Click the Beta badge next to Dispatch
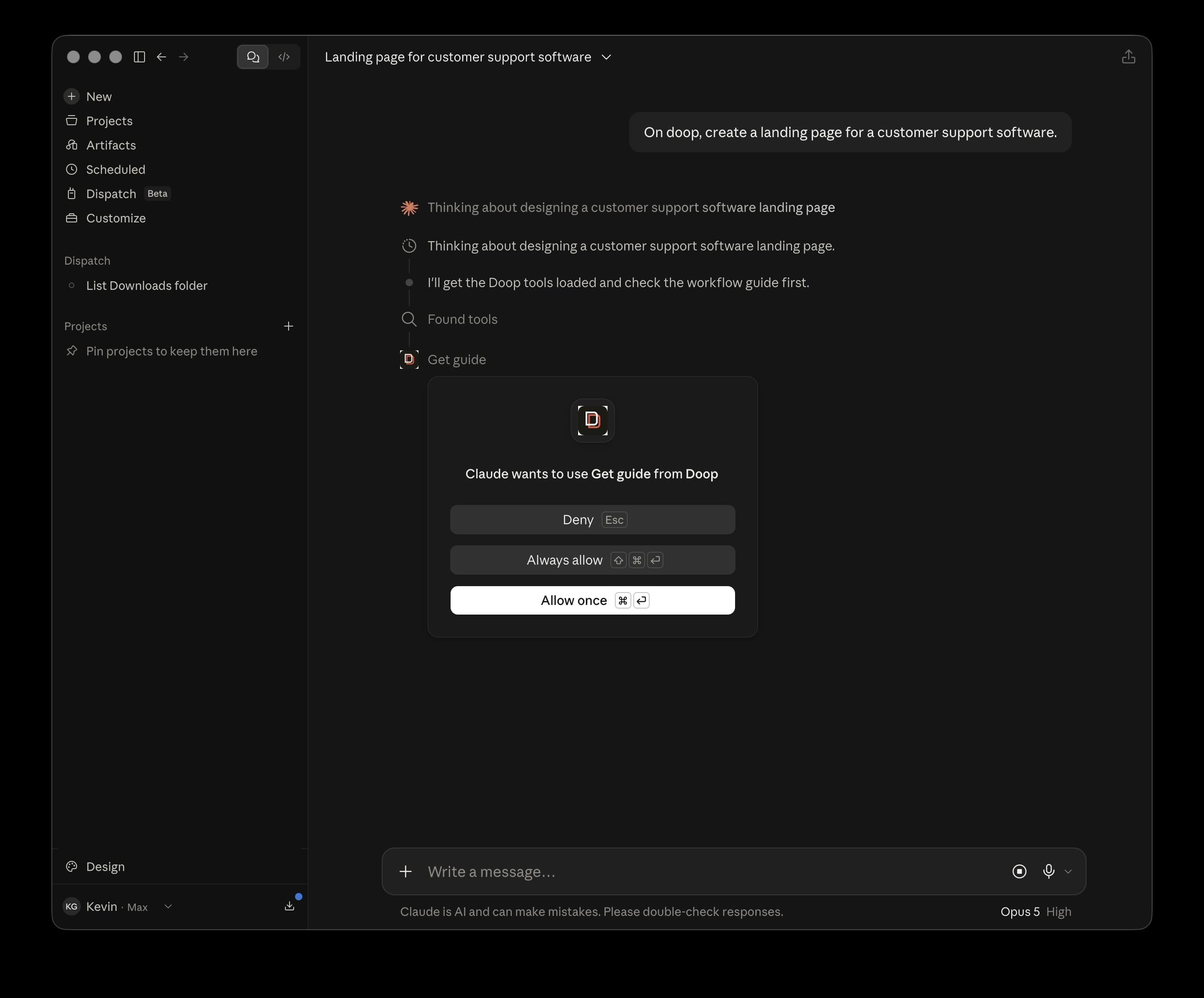The width and height of the screenshot is (1204, 998). point(157,194)
